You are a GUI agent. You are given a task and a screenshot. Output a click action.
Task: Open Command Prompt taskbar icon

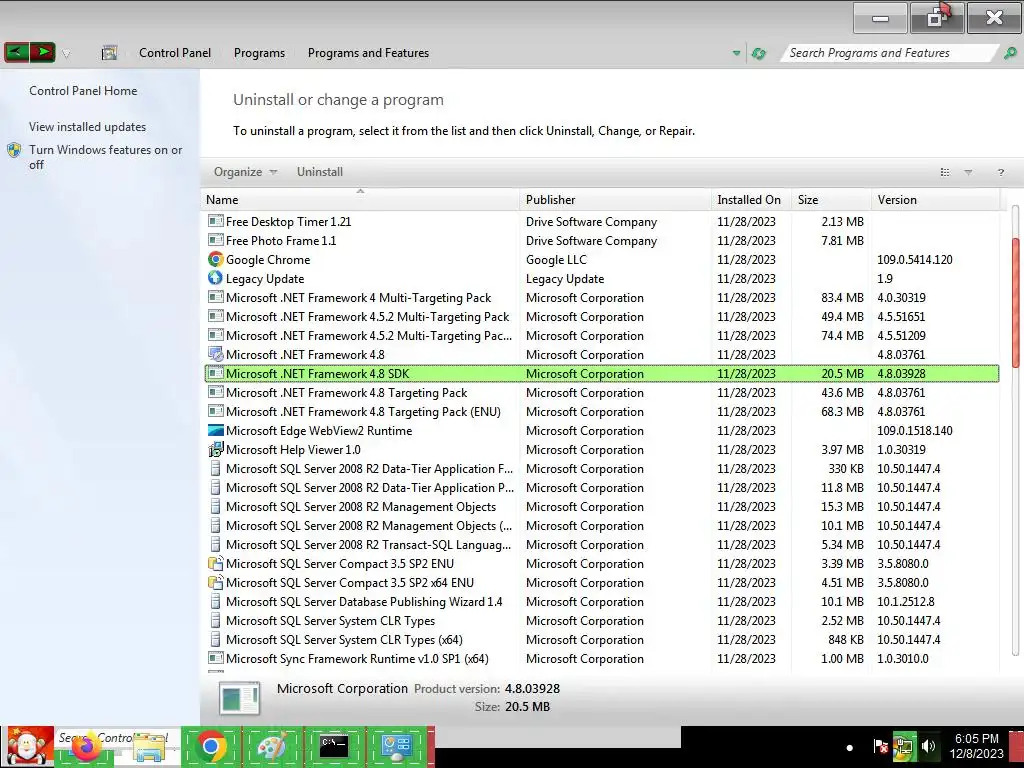point(334,746)
